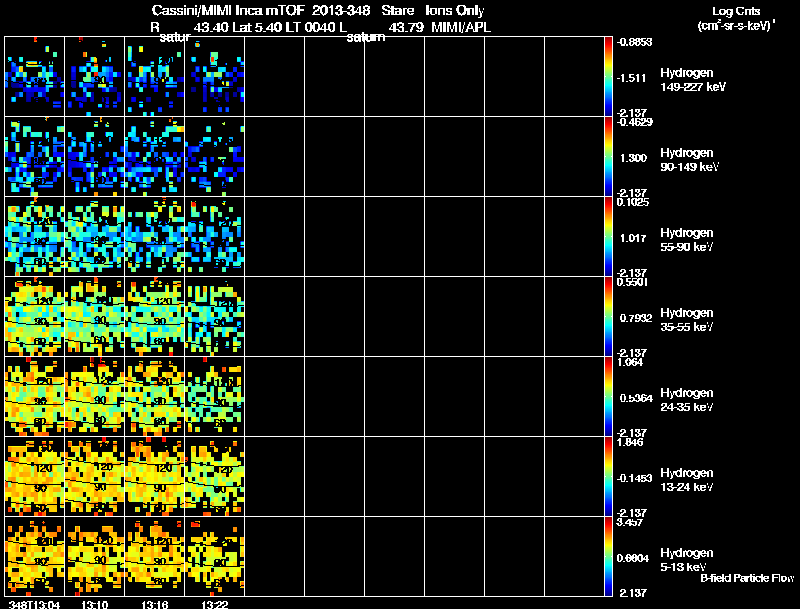Image resolution: width=800 pixels, height=609 pixels.
Task: Click the Hydrogen 35-55 keV image at 13:04
Action: coord(35,317)
